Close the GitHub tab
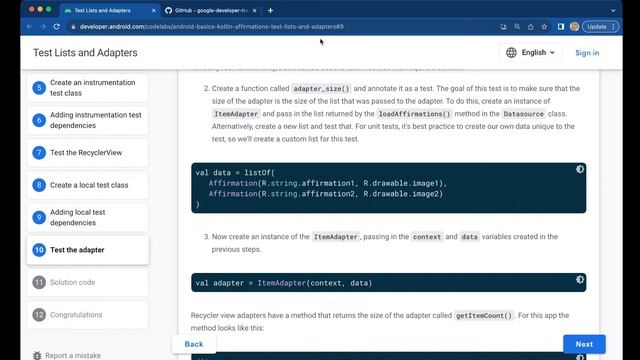The image size is (640, 360). (x=254, y=11)
